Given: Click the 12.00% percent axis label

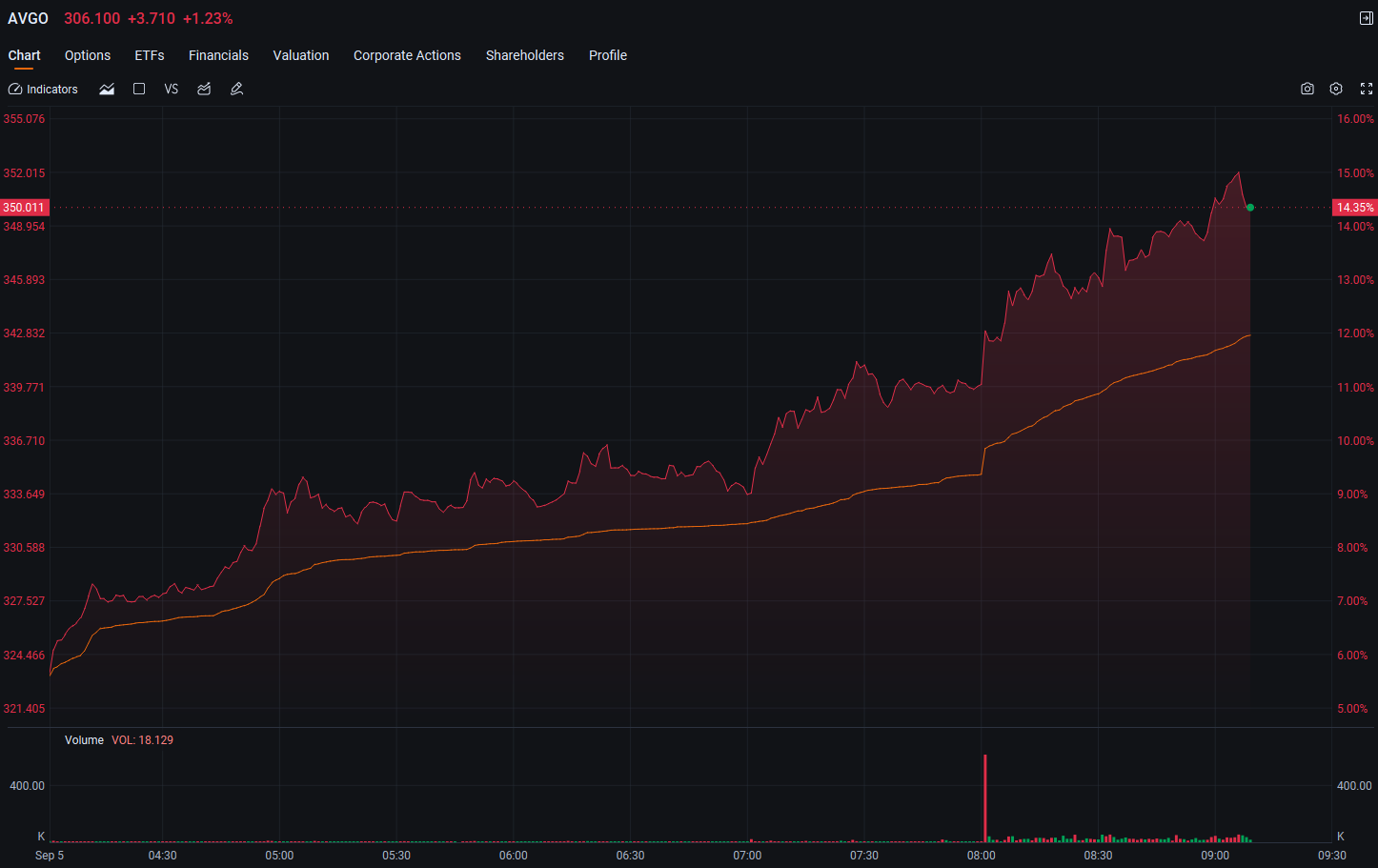Looking at the screenshot, I should point(1355,333).
